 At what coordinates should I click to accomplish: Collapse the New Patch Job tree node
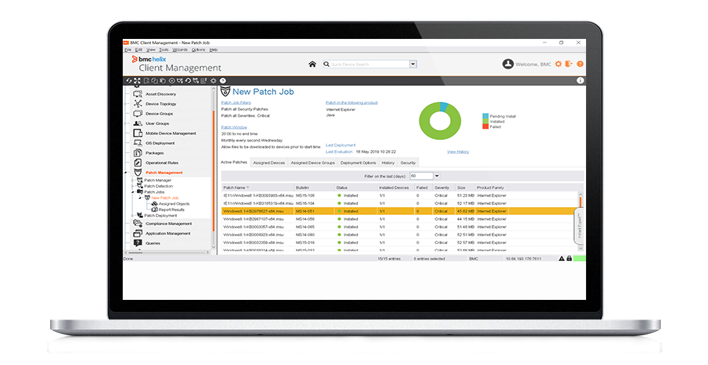(x=140, y=198)
